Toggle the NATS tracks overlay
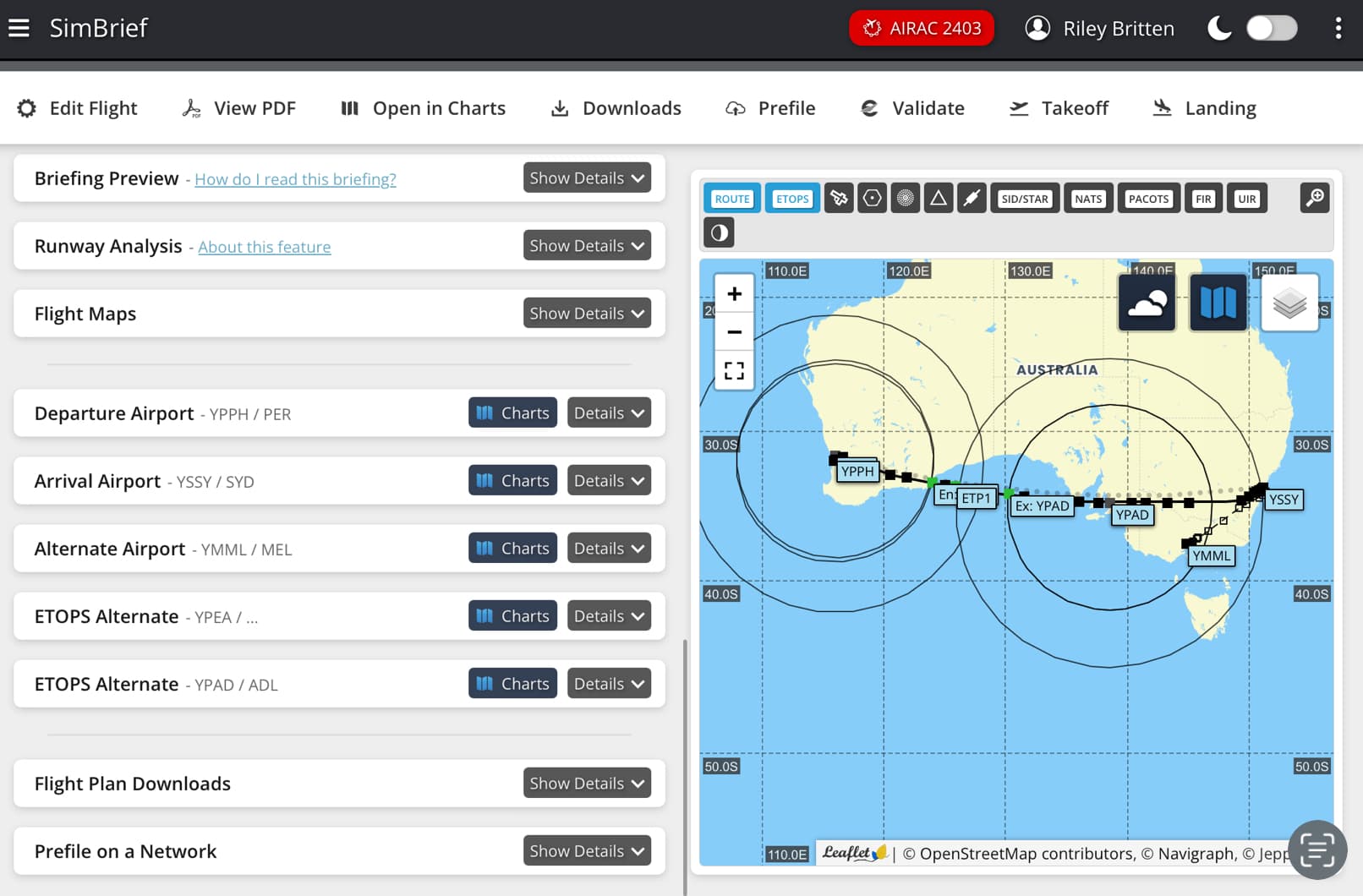Viewport: 1363px width, 896px height. click(1088, 199)
